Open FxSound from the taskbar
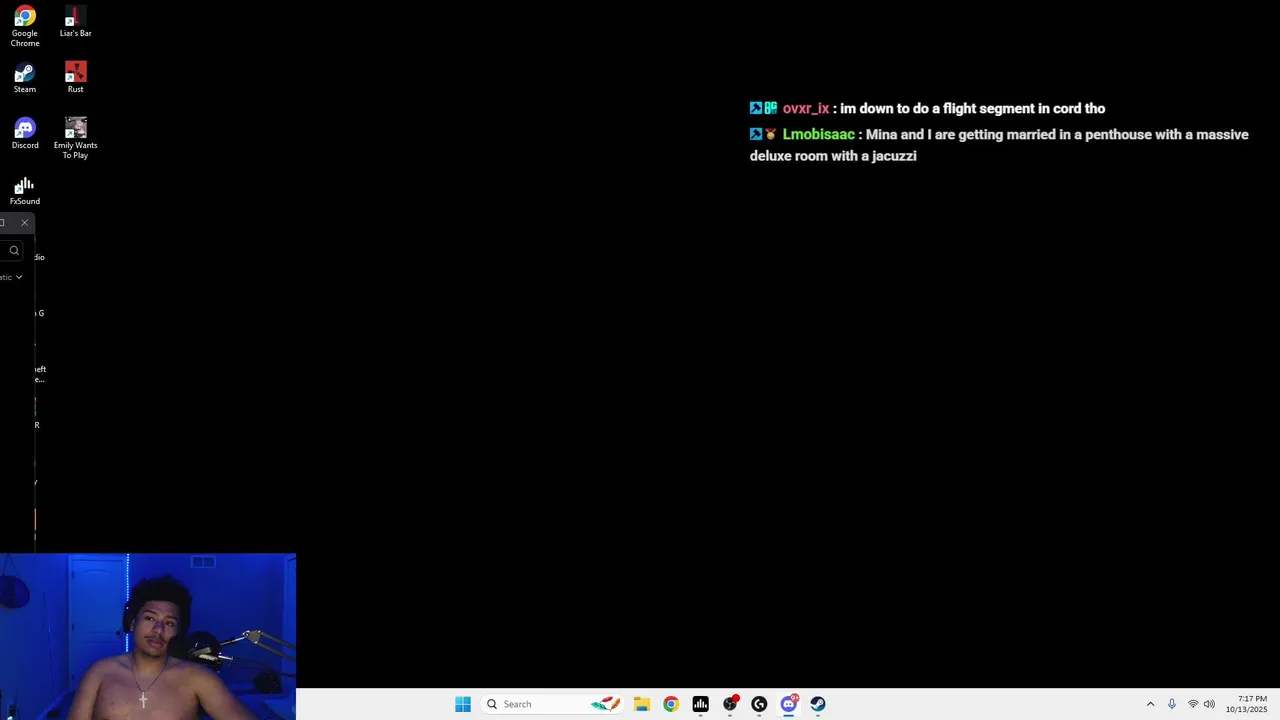The image size is (1280, 720). [x=700, y=704]
